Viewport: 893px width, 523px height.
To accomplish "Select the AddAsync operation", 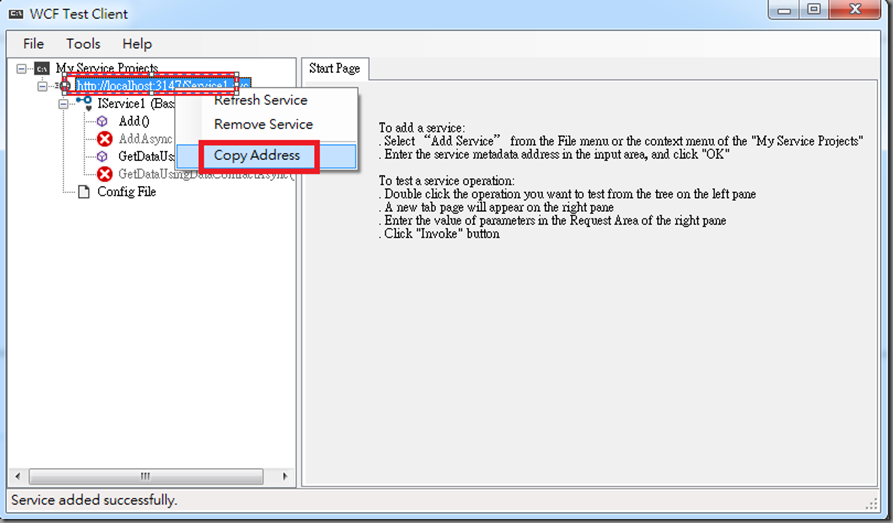I will point(146,139).
